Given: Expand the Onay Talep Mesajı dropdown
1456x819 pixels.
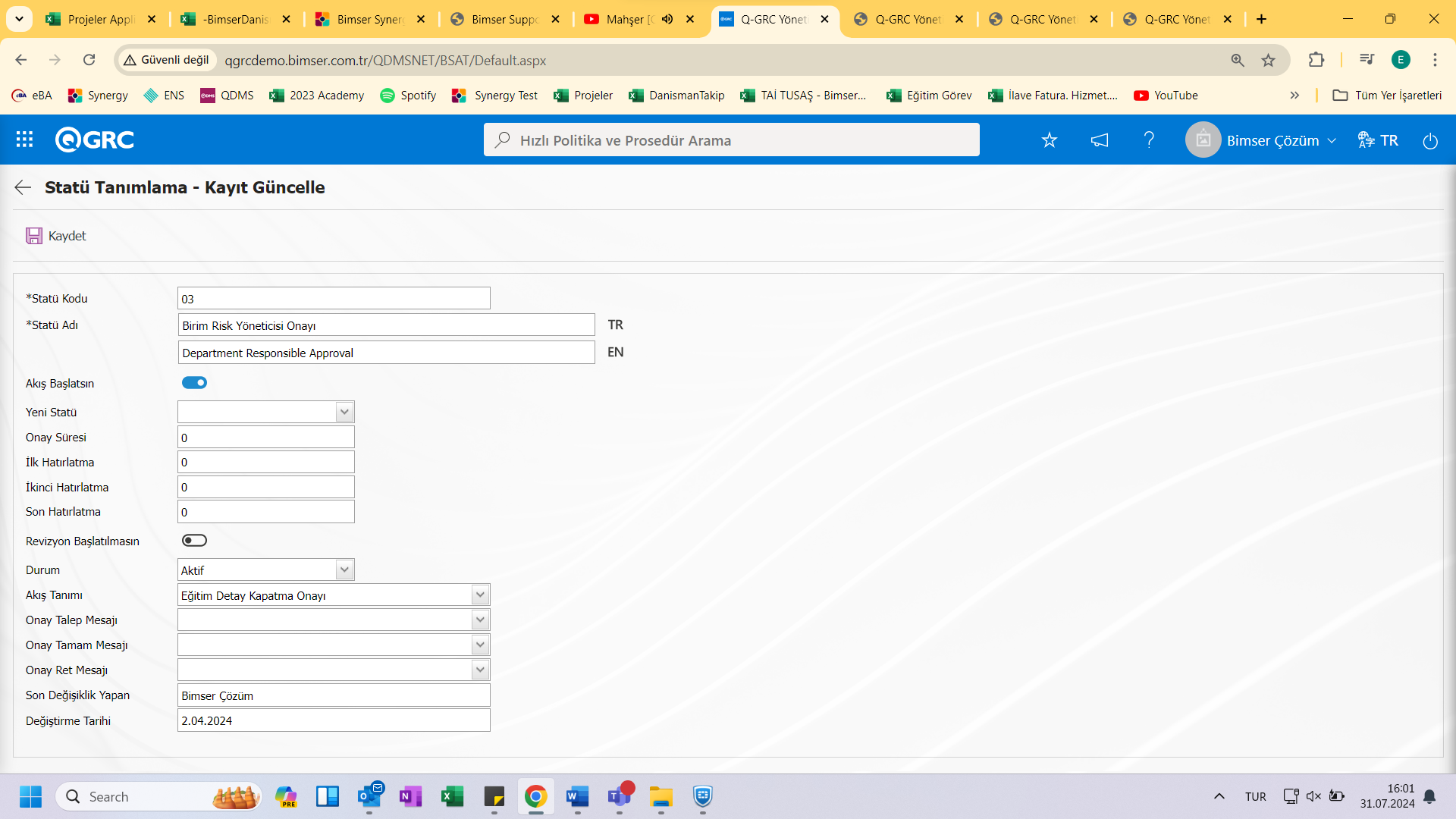Looking at the screenshot, I should pyautogui.click(x=480, y=619).
